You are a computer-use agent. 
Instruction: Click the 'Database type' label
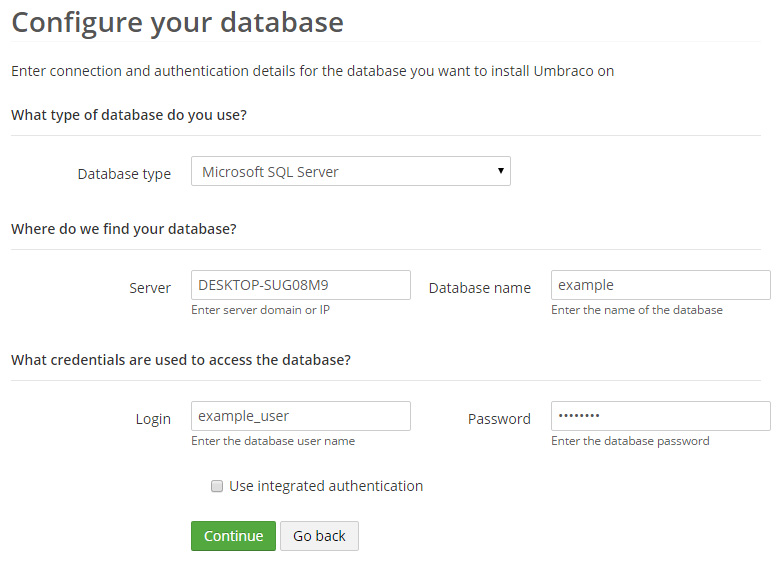[124, 174]
